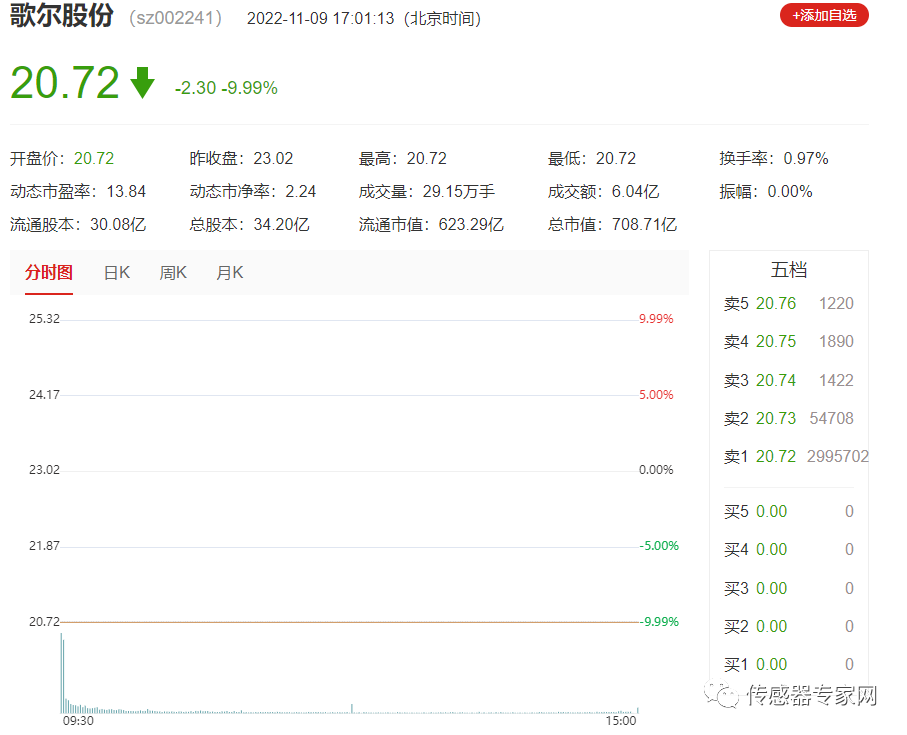Click the 总股本 34.20亿 field
This screenshot has height=735, width=907.
click(249, 224)
